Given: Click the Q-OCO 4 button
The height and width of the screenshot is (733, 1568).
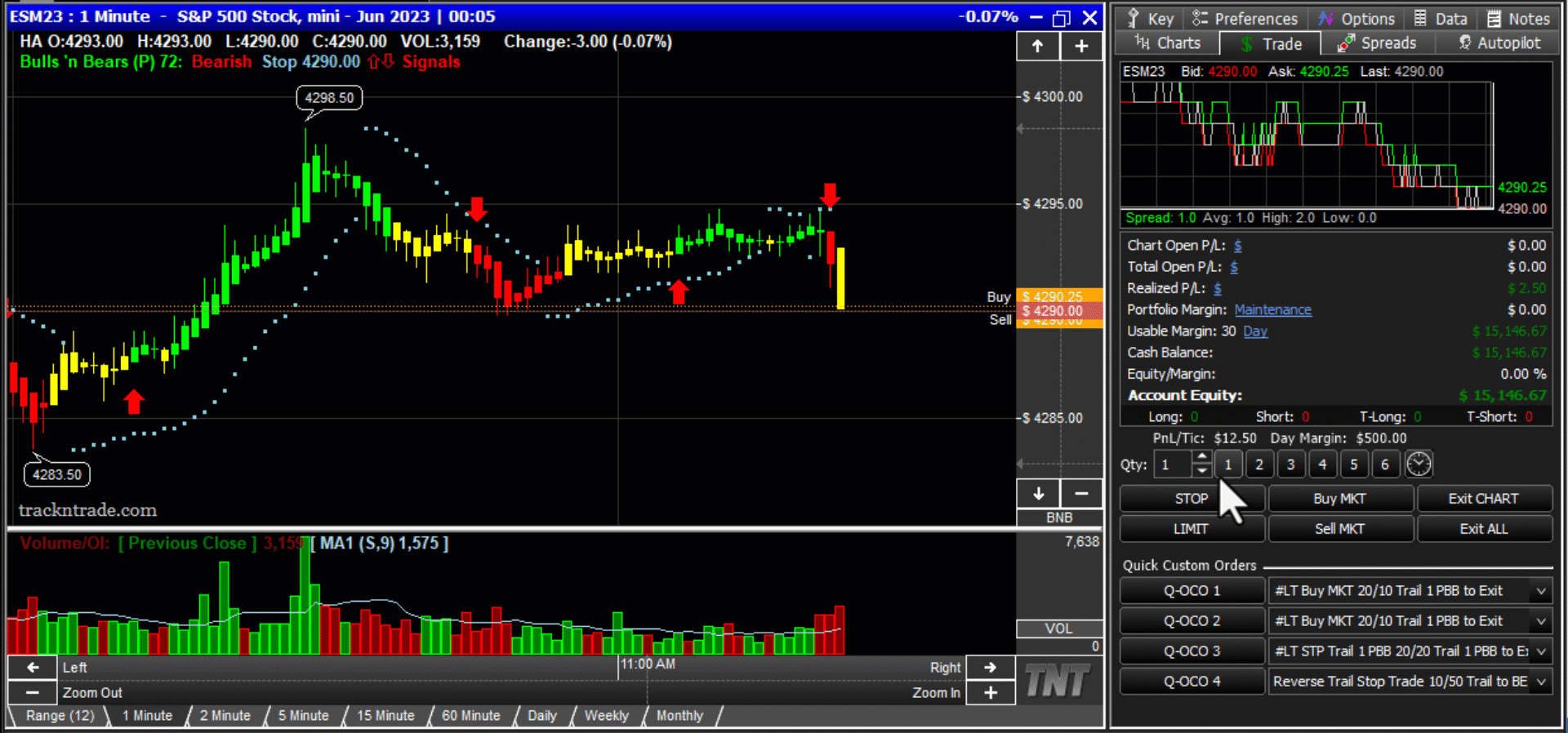Looking at the screenshot, I should 1192,682.
